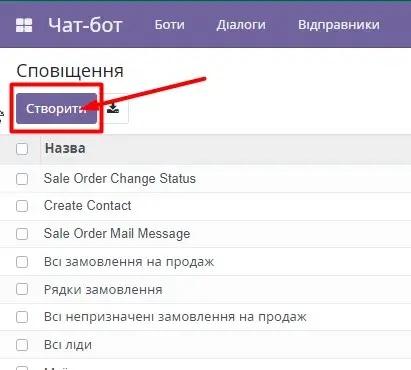
Task: Check the Create Contact row checkbox
Action: [x=22, y=206]
